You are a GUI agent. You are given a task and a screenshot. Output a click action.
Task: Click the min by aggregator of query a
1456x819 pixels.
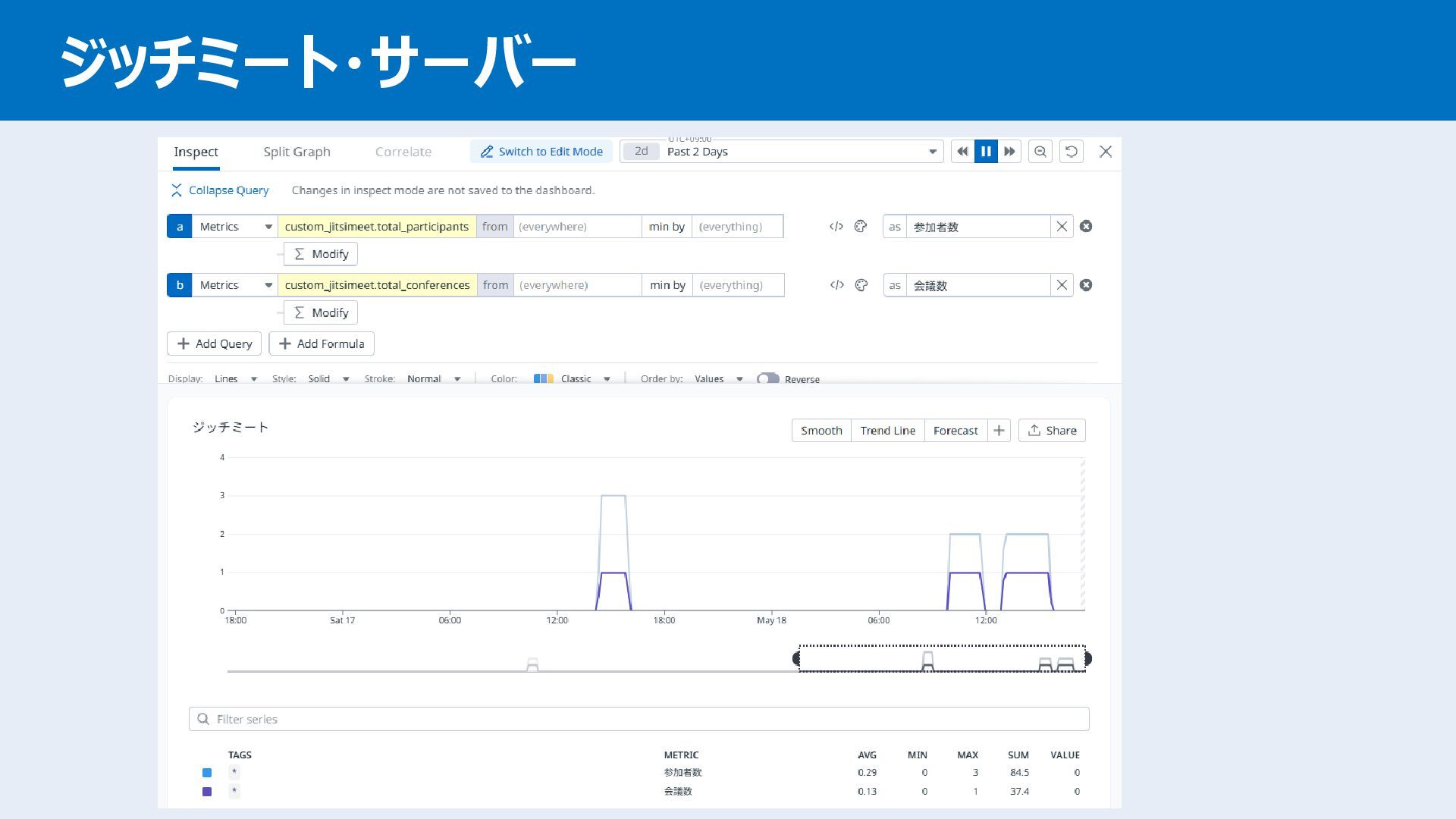[667, 227]
